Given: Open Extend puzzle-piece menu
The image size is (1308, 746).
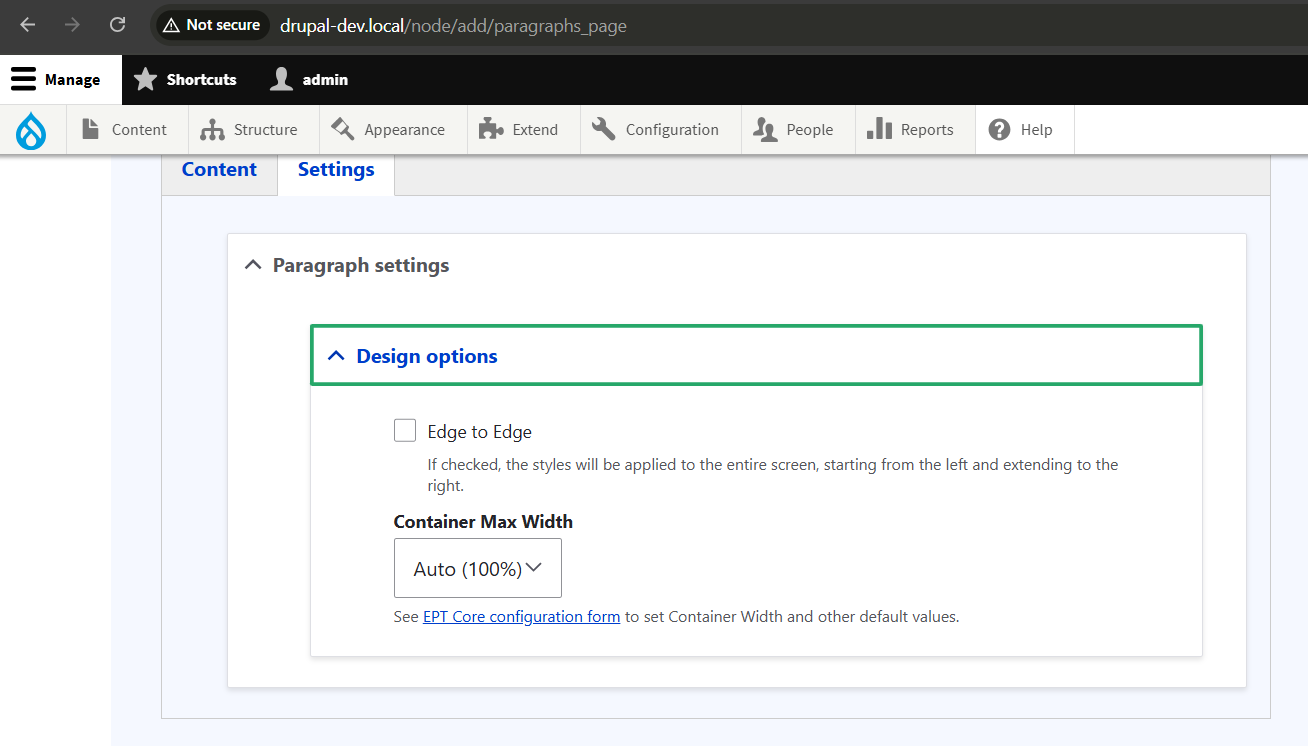Looking at the screenshot, I should 523,130.
